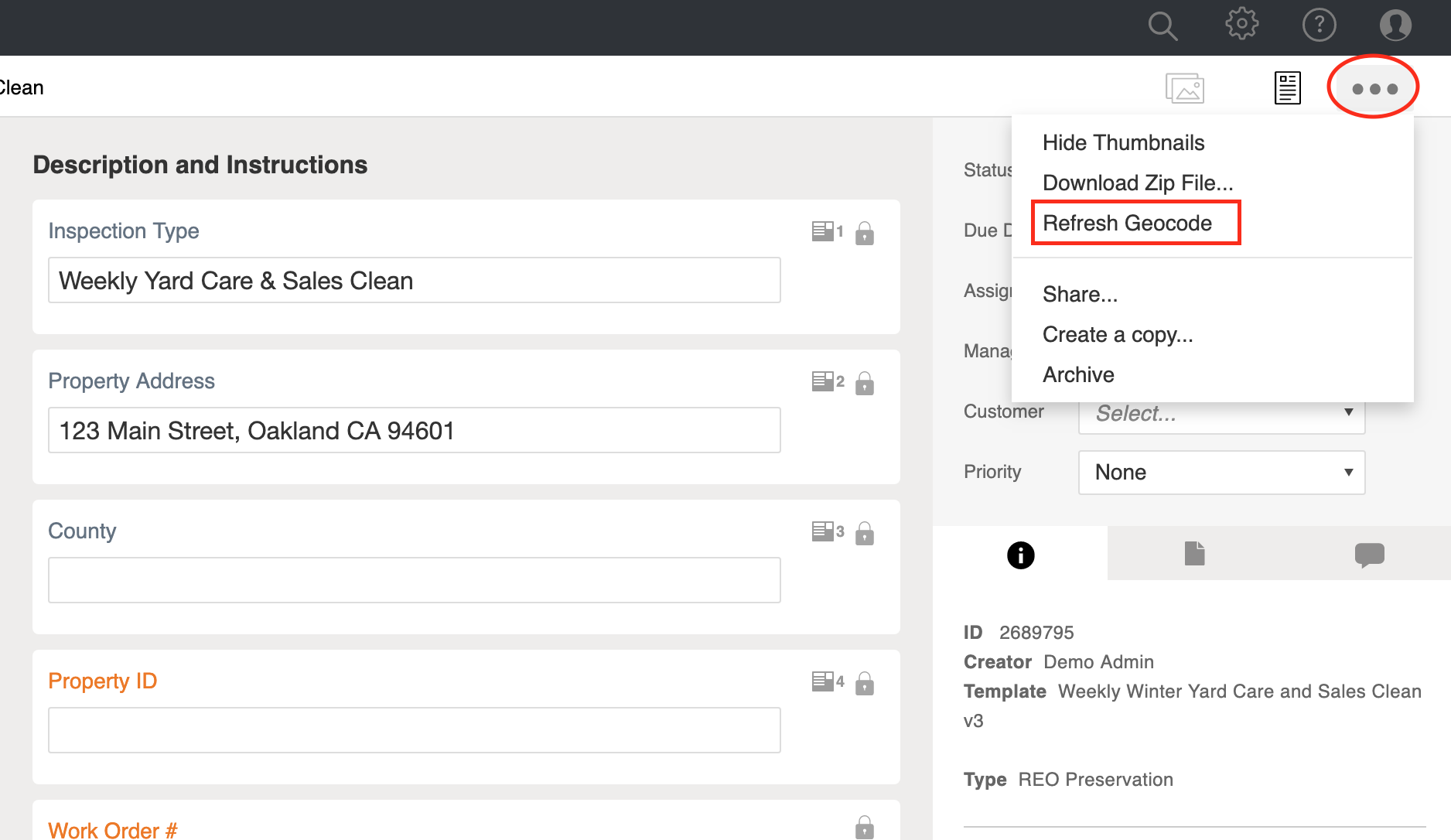This screenshot has height=840, width=1451.
Task: Open the comments speech bubble tab
Action: pyautogui.click(x=1368, y=555)
